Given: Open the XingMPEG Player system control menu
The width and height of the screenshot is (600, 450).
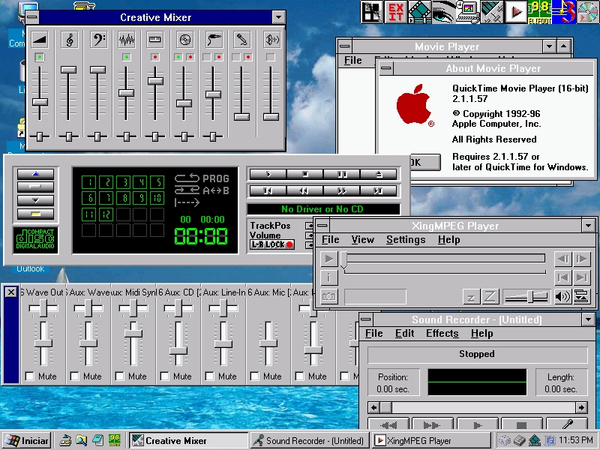Looking at the screenshot, I should click(x=323, y=225).
